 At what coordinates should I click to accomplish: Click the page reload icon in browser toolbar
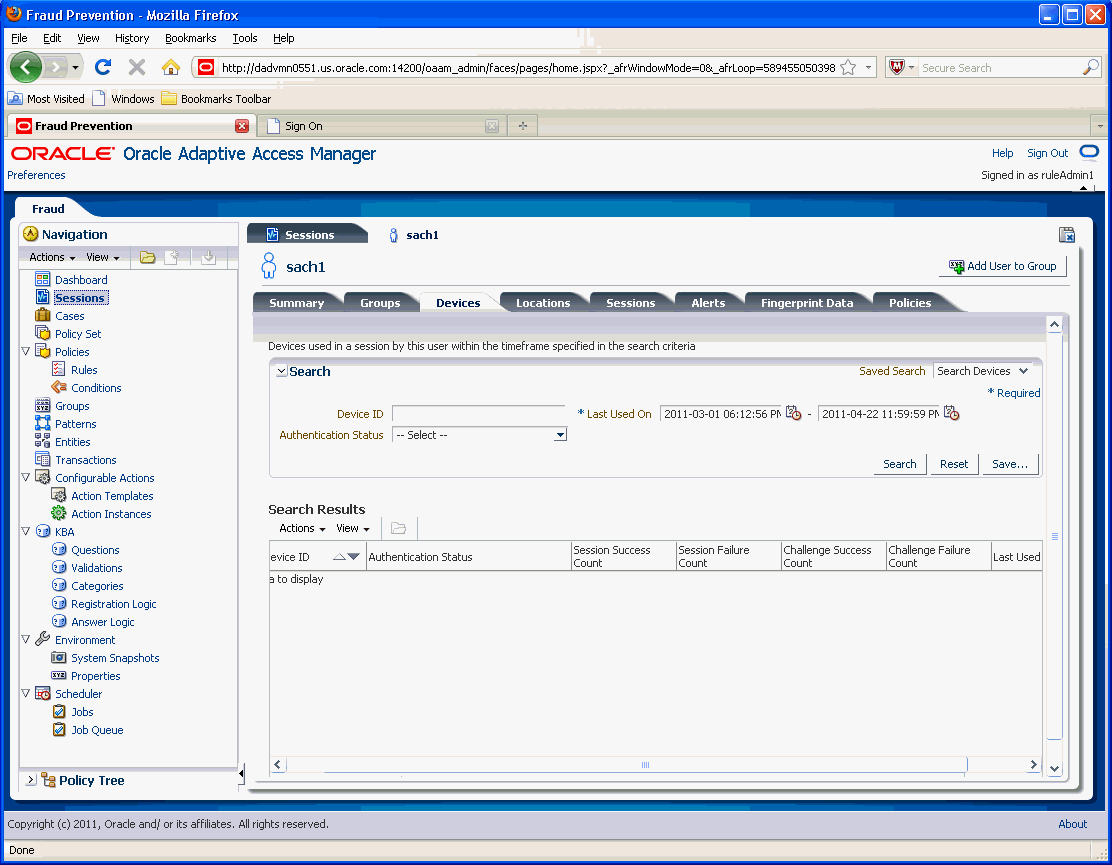103,67
